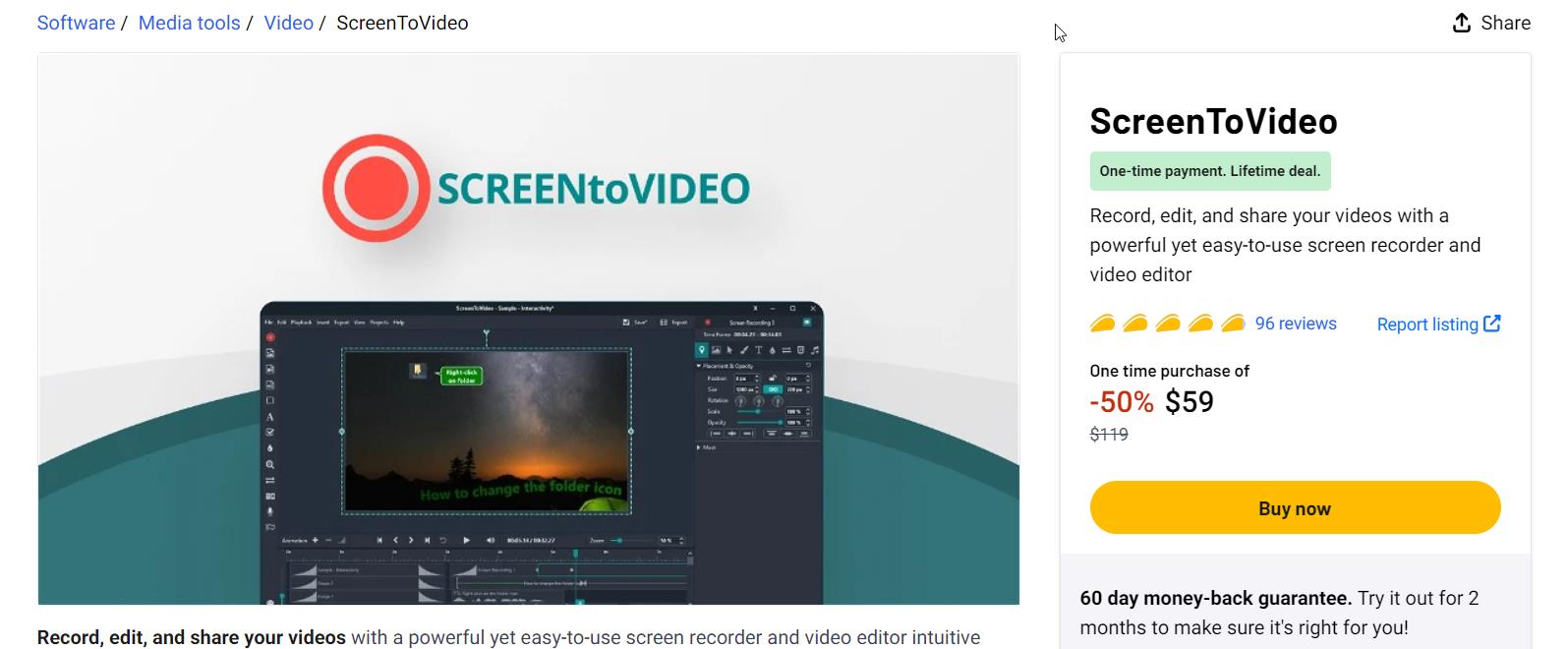Open the File menu in the editor
The height and width of the screenshot is (649, 1568).
point(268,323)
